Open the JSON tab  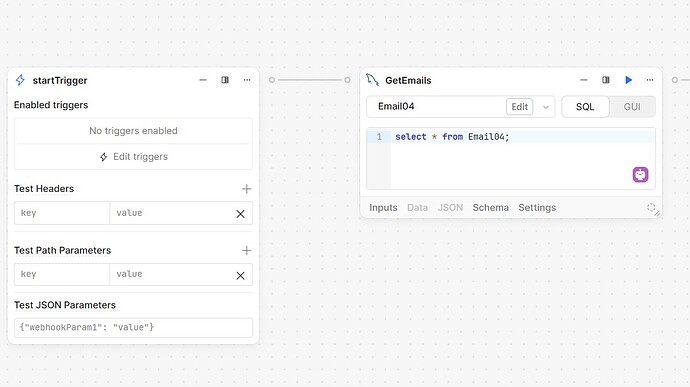[x=450, y=207]
